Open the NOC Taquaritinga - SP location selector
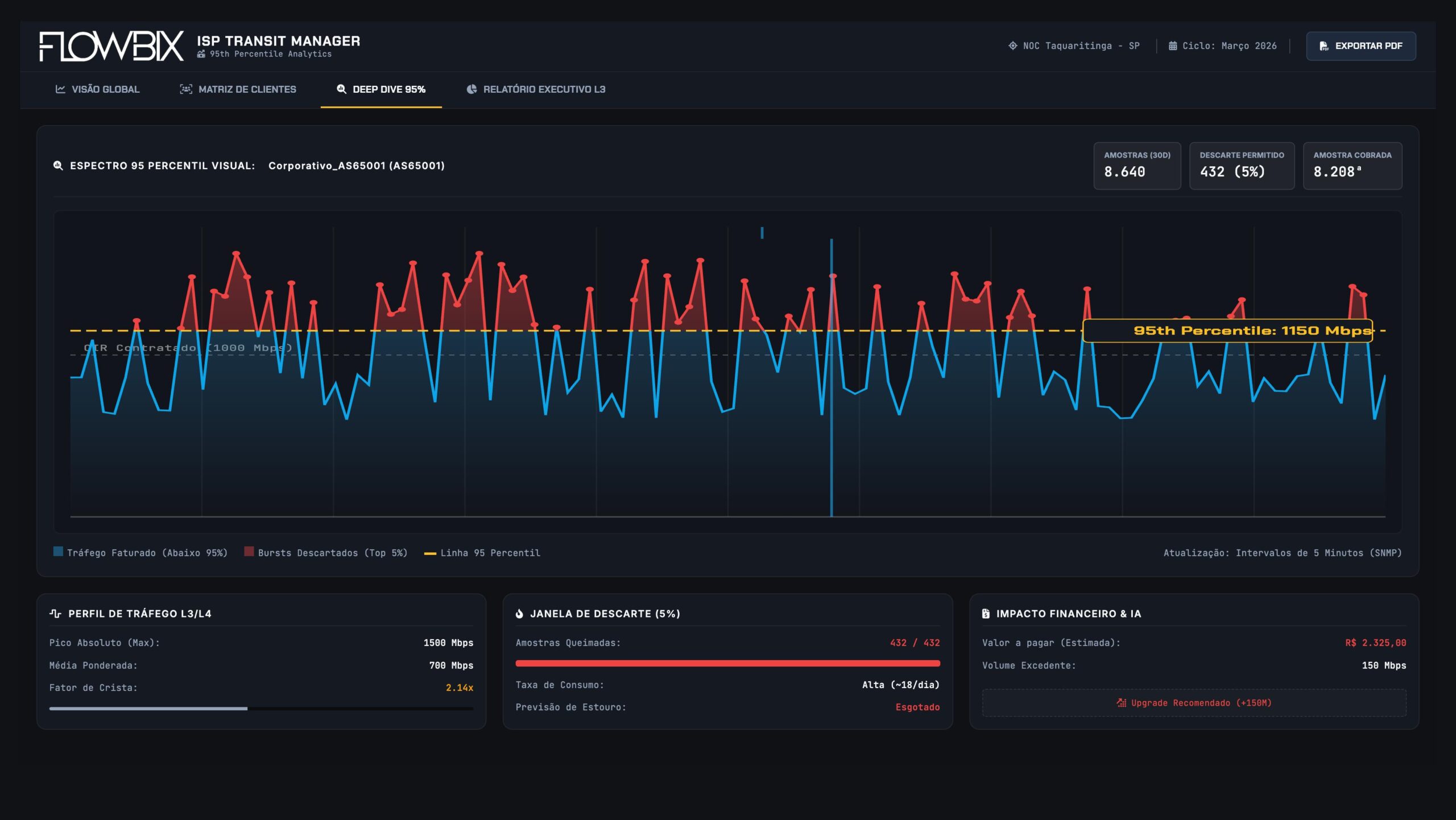Image resolution: width=1456 pixels, height=820 pixels. click(x=1074, y=46)
